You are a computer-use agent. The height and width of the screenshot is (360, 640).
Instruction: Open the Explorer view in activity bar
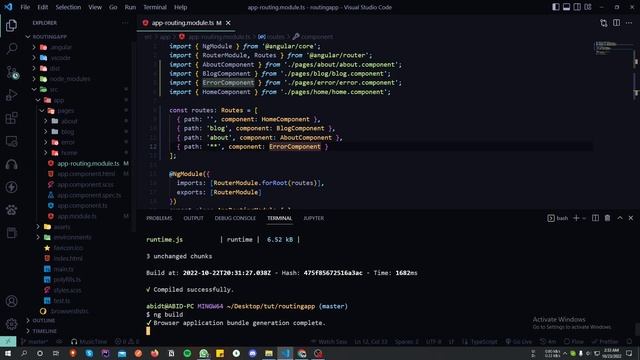(11, 26)
